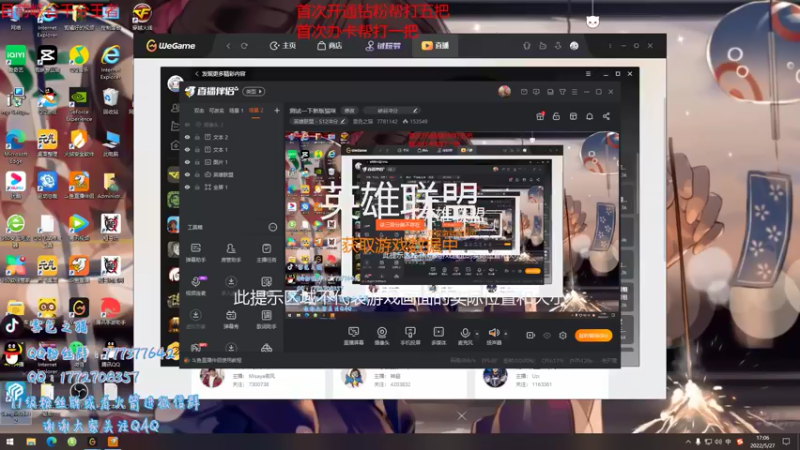800x450 pixels.
Task: Open File Explorer from taskbar
Action: 31,441
